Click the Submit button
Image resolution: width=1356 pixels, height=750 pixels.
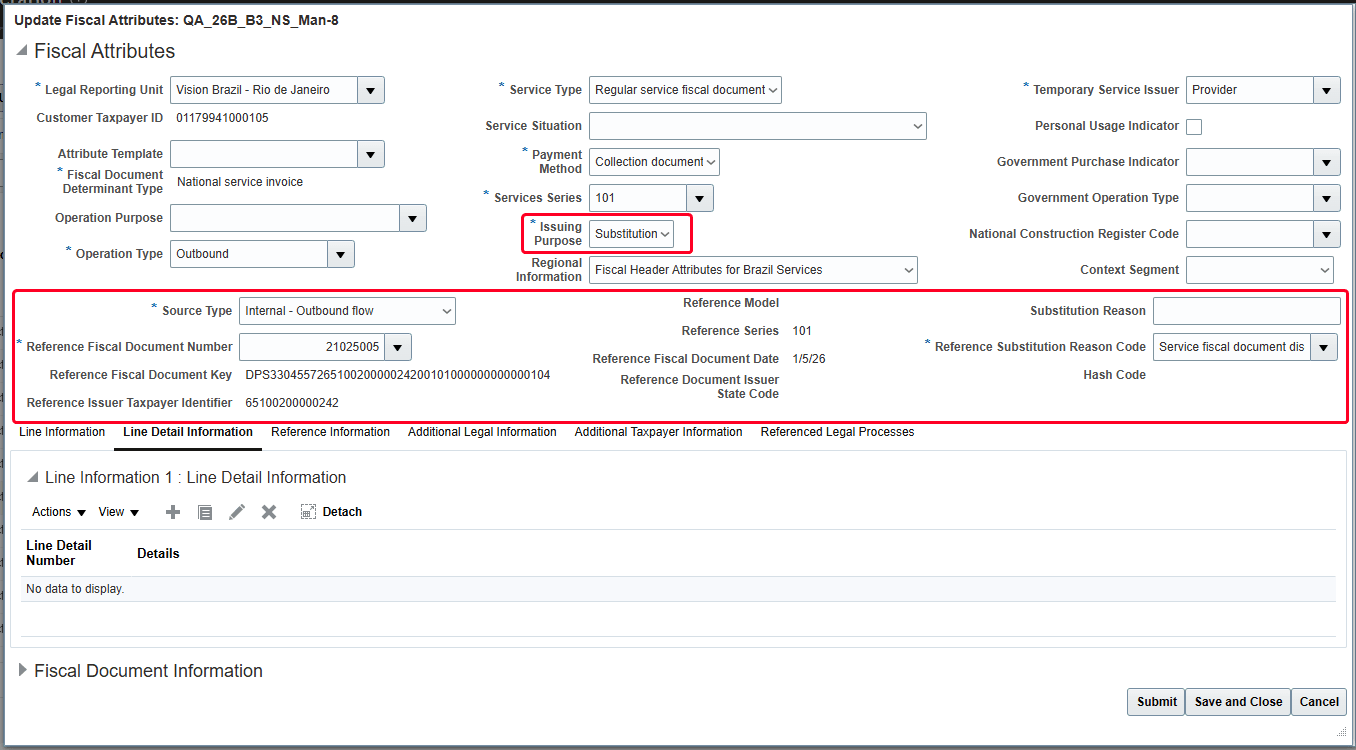click(x=1155, y=701)
